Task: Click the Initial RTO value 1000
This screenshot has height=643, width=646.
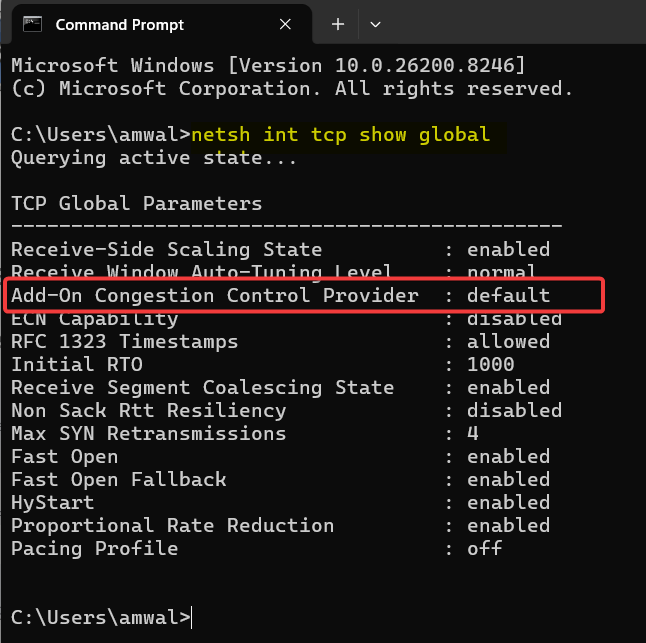Action: click(491, 365)
